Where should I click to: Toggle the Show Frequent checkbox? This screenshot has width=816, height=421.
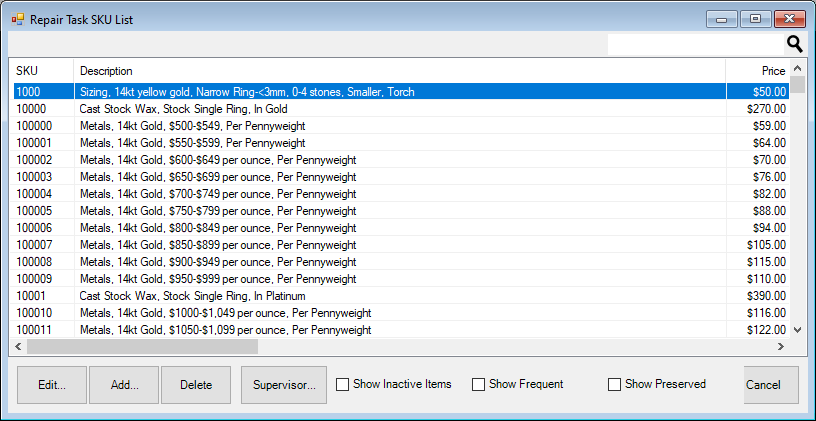click(x=478, y=384)
